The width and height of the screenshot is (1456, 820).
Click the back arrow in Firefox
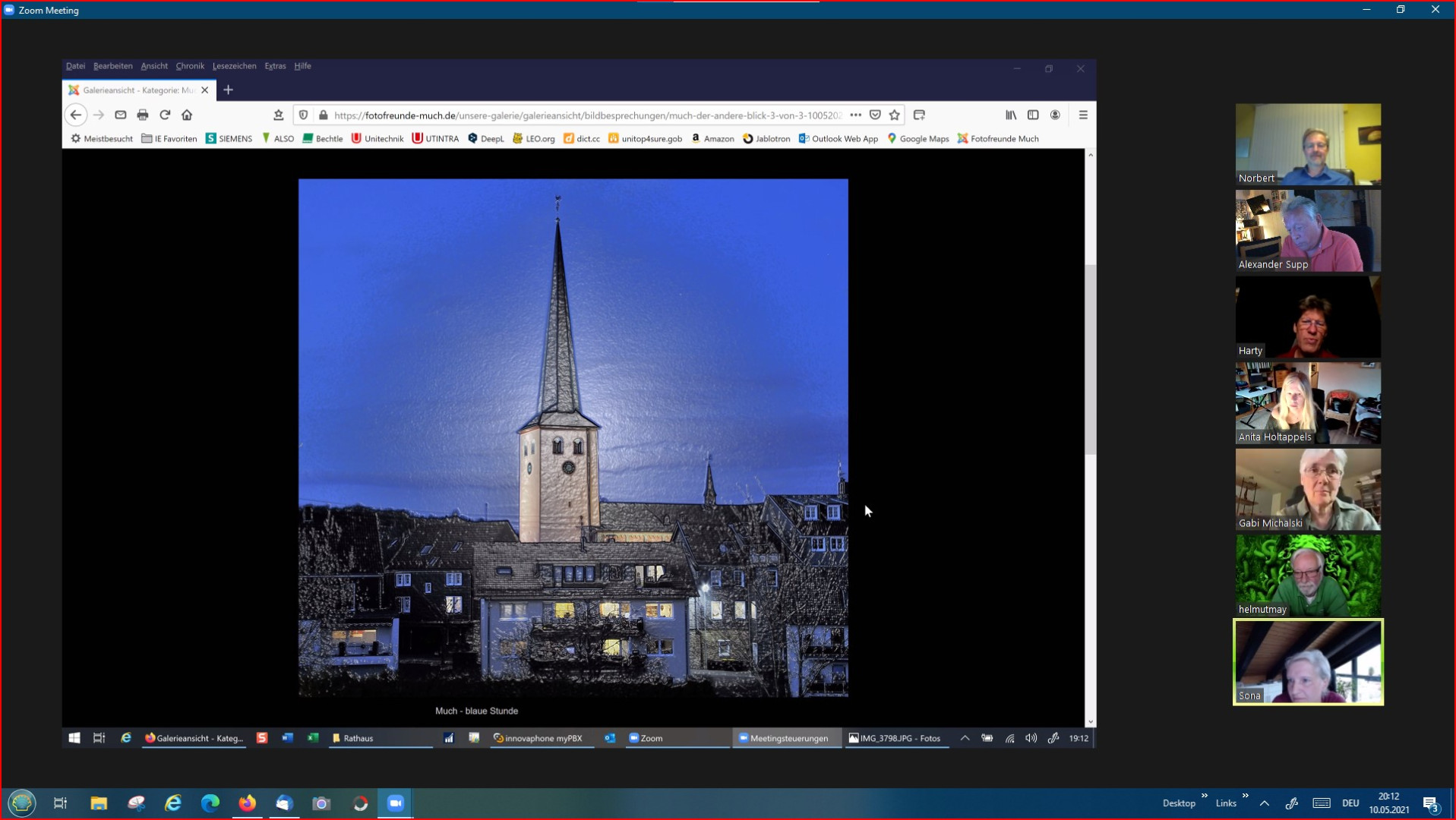75,115
